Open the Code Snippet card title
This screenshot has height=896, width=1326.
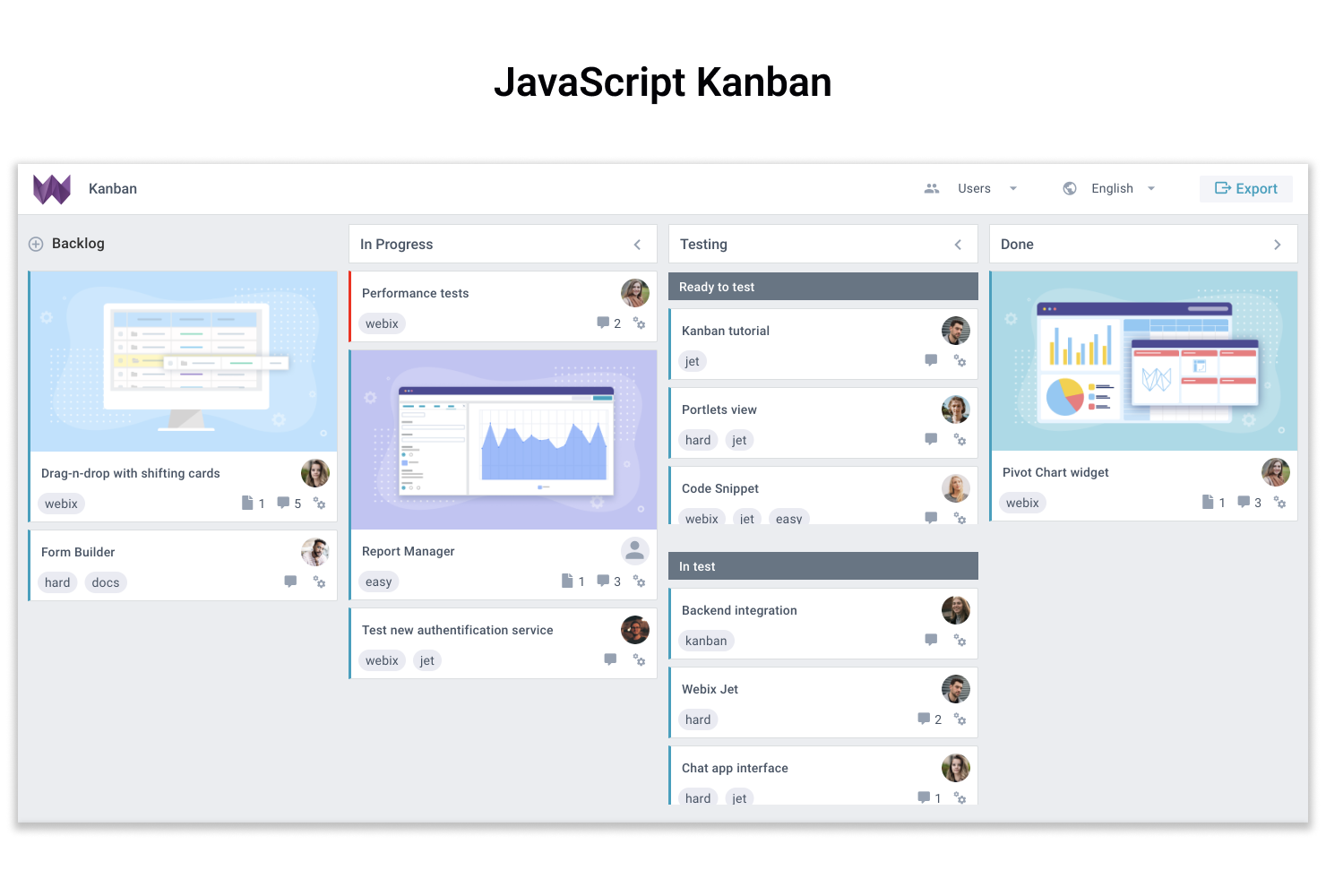click(x=720, y=488)
